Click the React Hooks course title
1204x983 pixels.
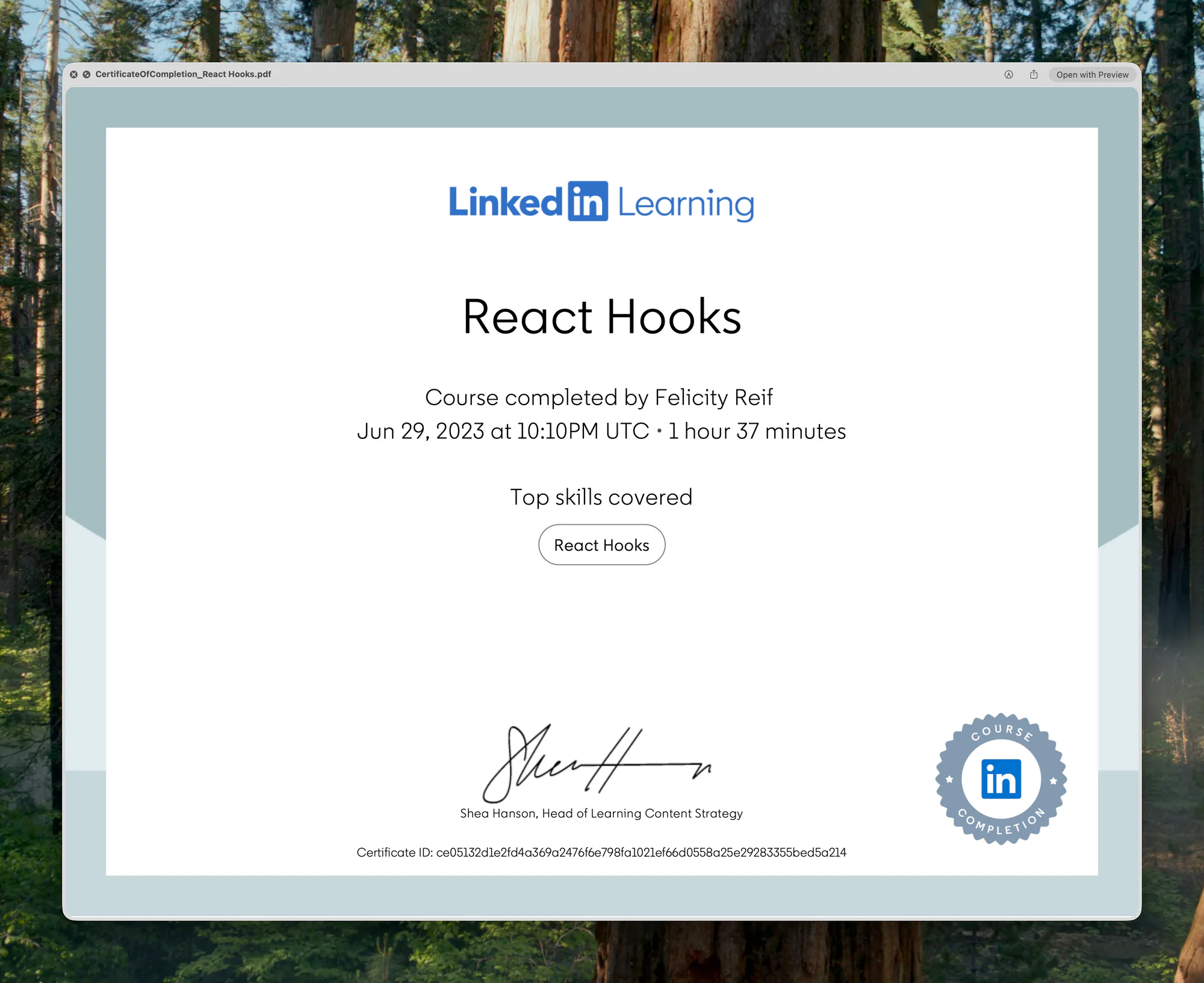point(602,317)
